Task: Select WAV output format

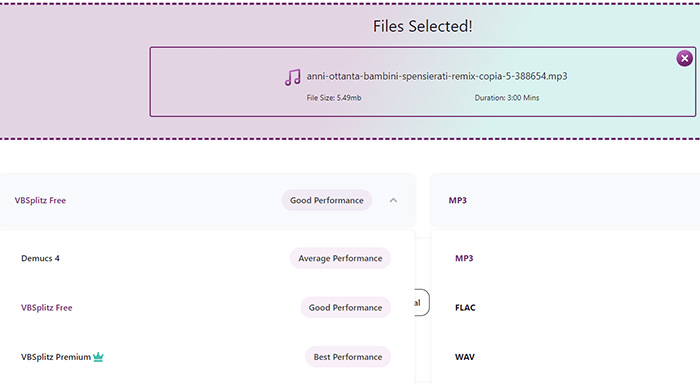Action: click(566, 357)
